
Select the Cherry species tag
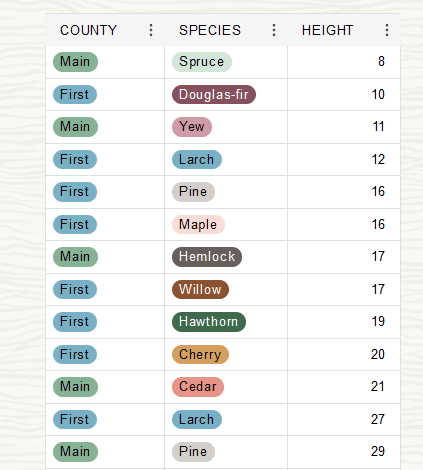point(200,354)
